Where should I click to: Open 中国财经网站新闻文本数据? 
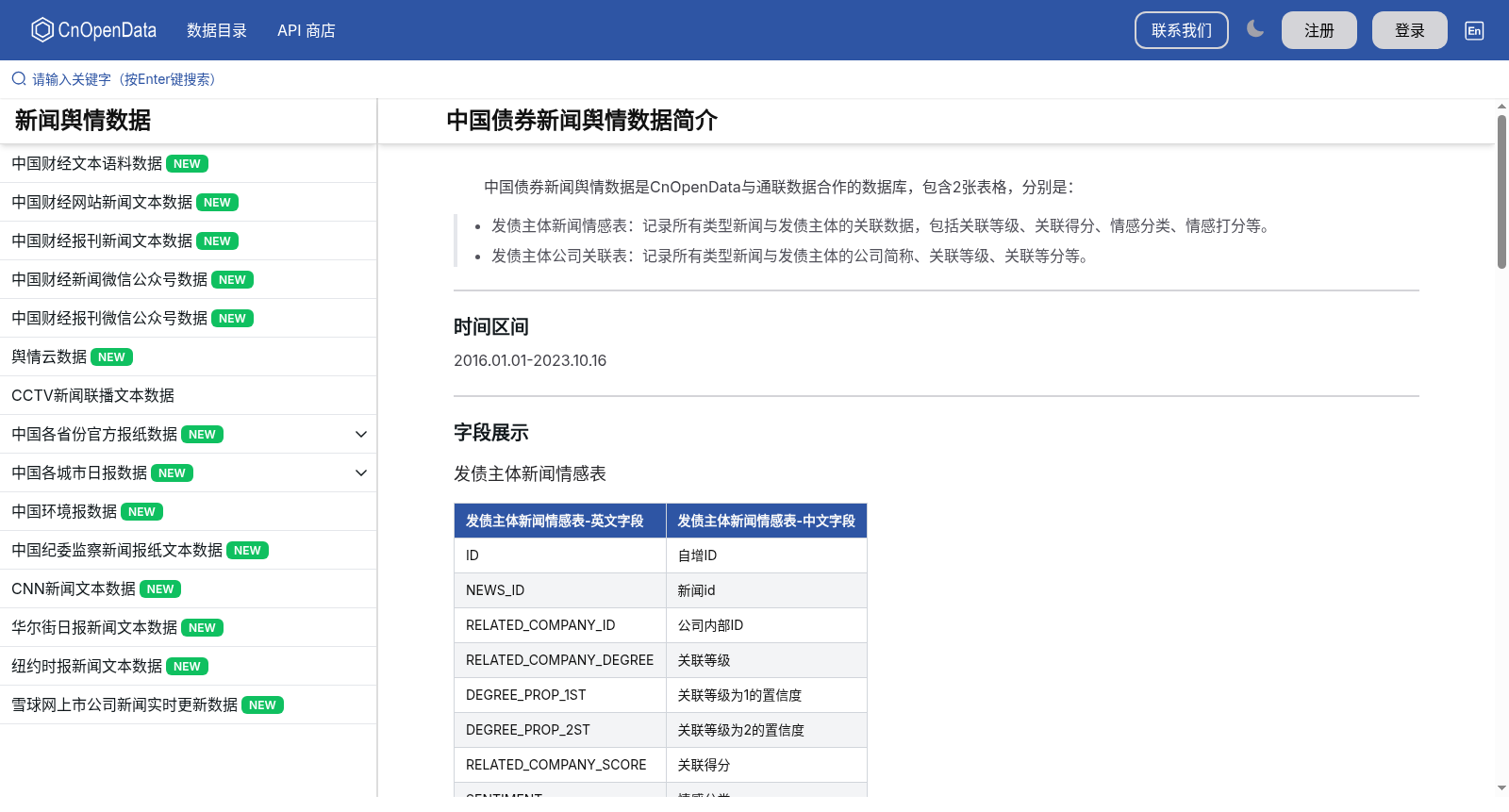102,202
